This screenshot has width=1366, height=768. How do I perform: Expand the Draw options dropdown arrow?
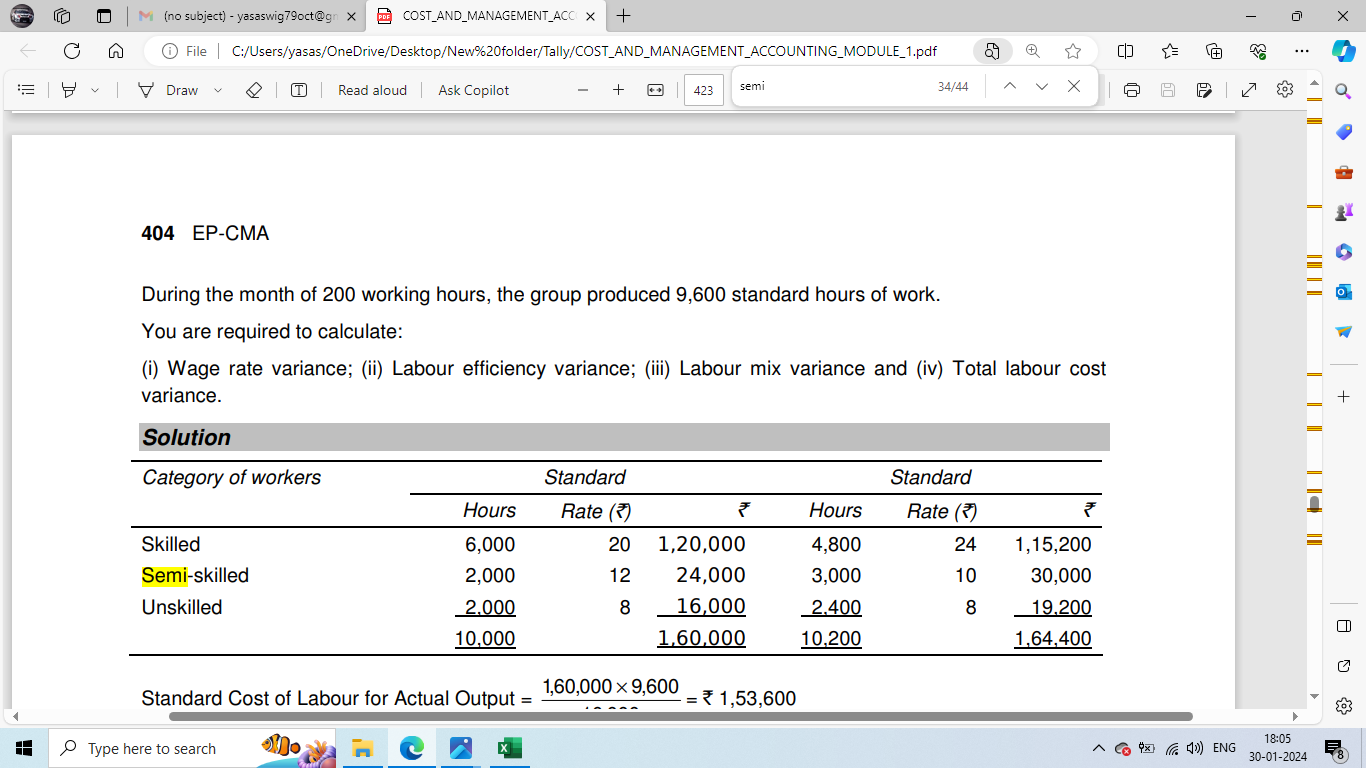[217, 90]
